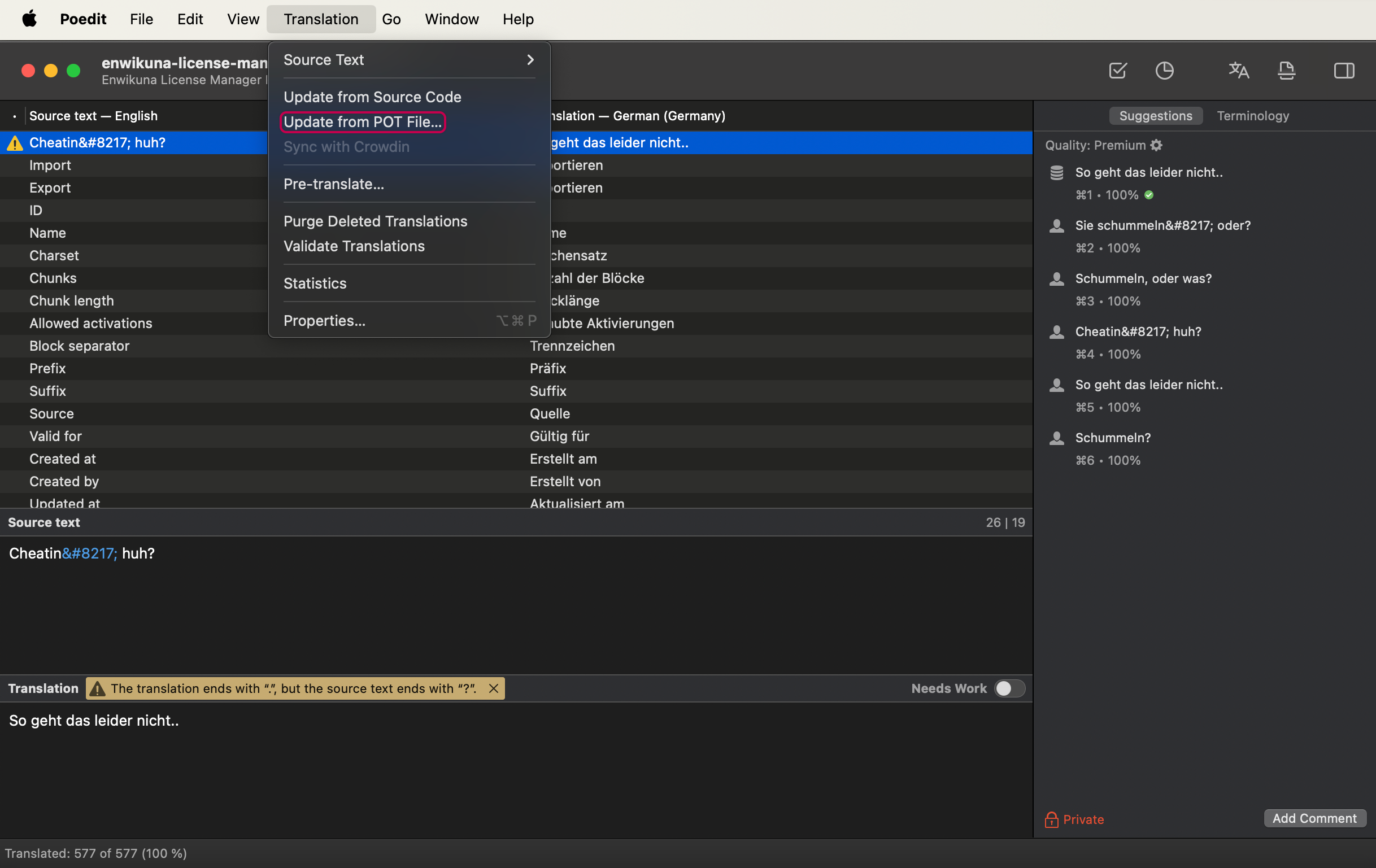Click into the translation text field
The image size is (1376, 868).
pyautogui.click(x=515, y=769)
